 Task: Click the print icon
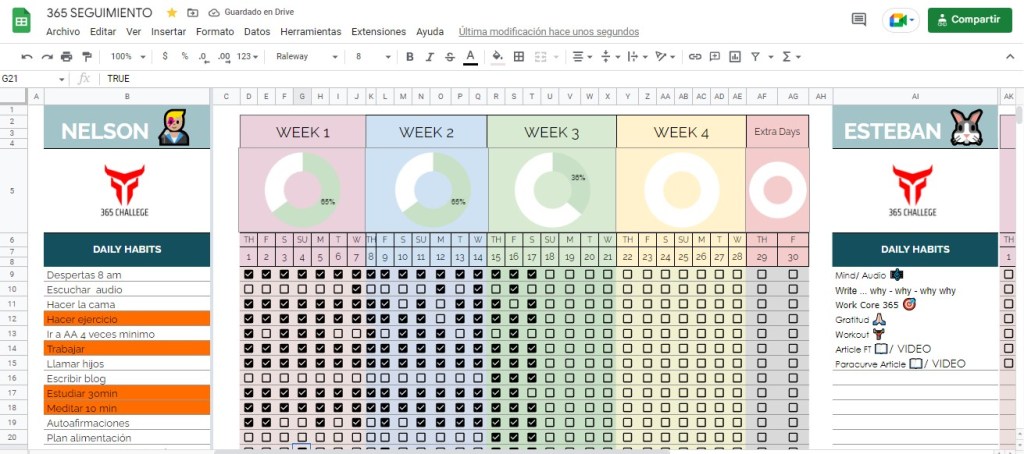tap(66, 56)
